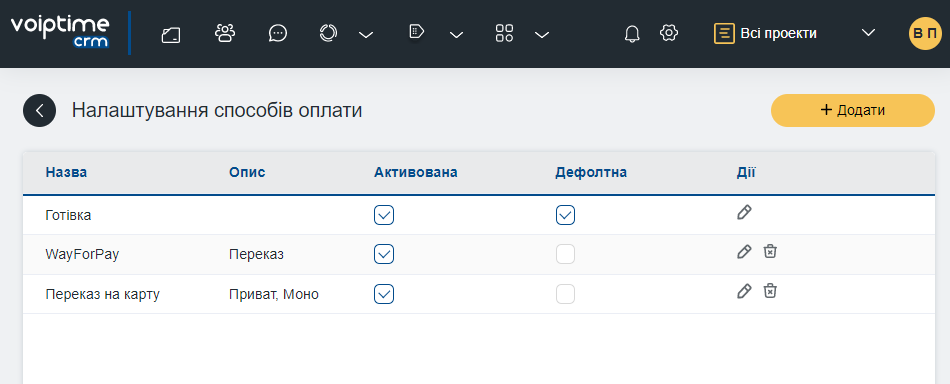The height and width of the screenshot is (384, 950).
Task: Open settings gear icon
Action: tap(669, 33)
